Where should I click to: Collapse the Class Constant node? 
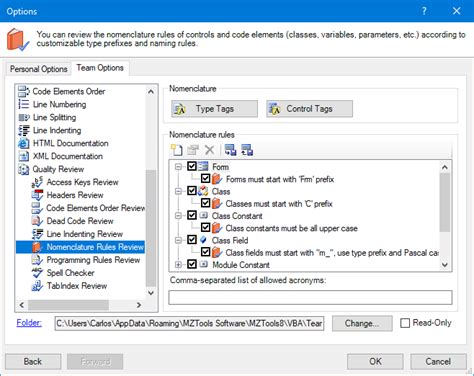tap(178, 215)
